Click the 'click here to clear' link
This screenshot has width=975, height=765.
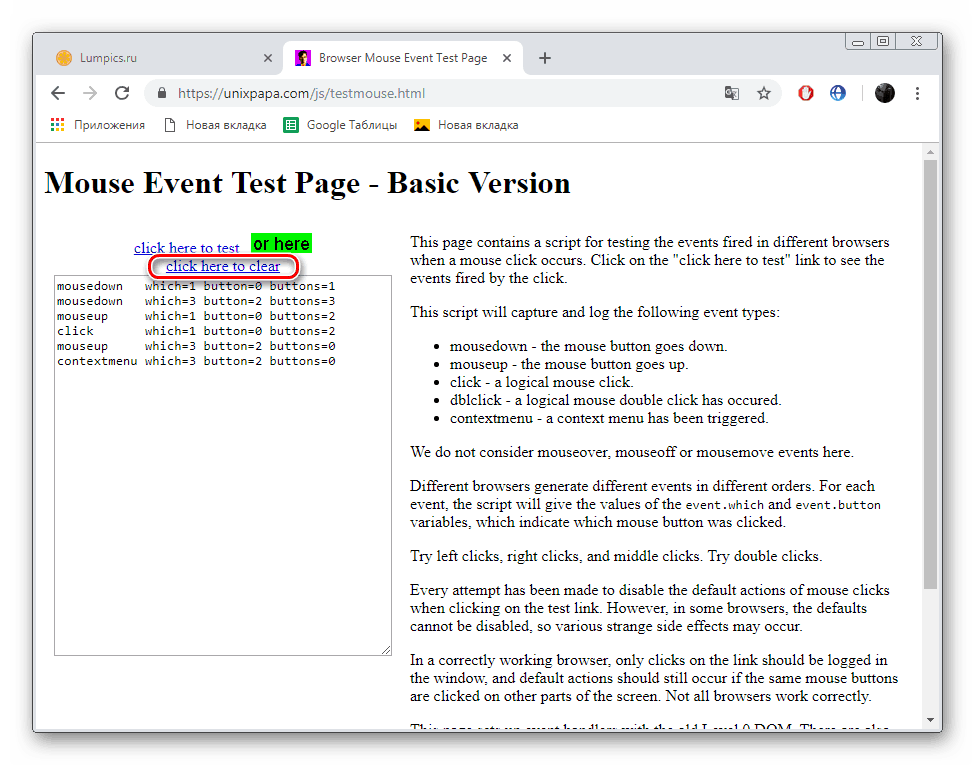coord(223,267)
